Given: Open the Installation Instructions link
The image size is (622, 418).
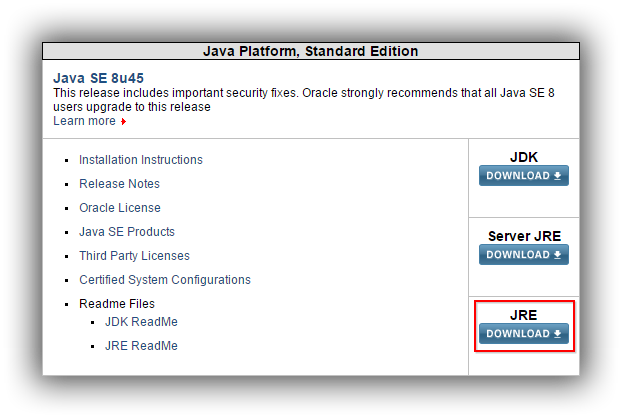Looking at the screenshot, I should pyautogui.click(x=141, y=160).
